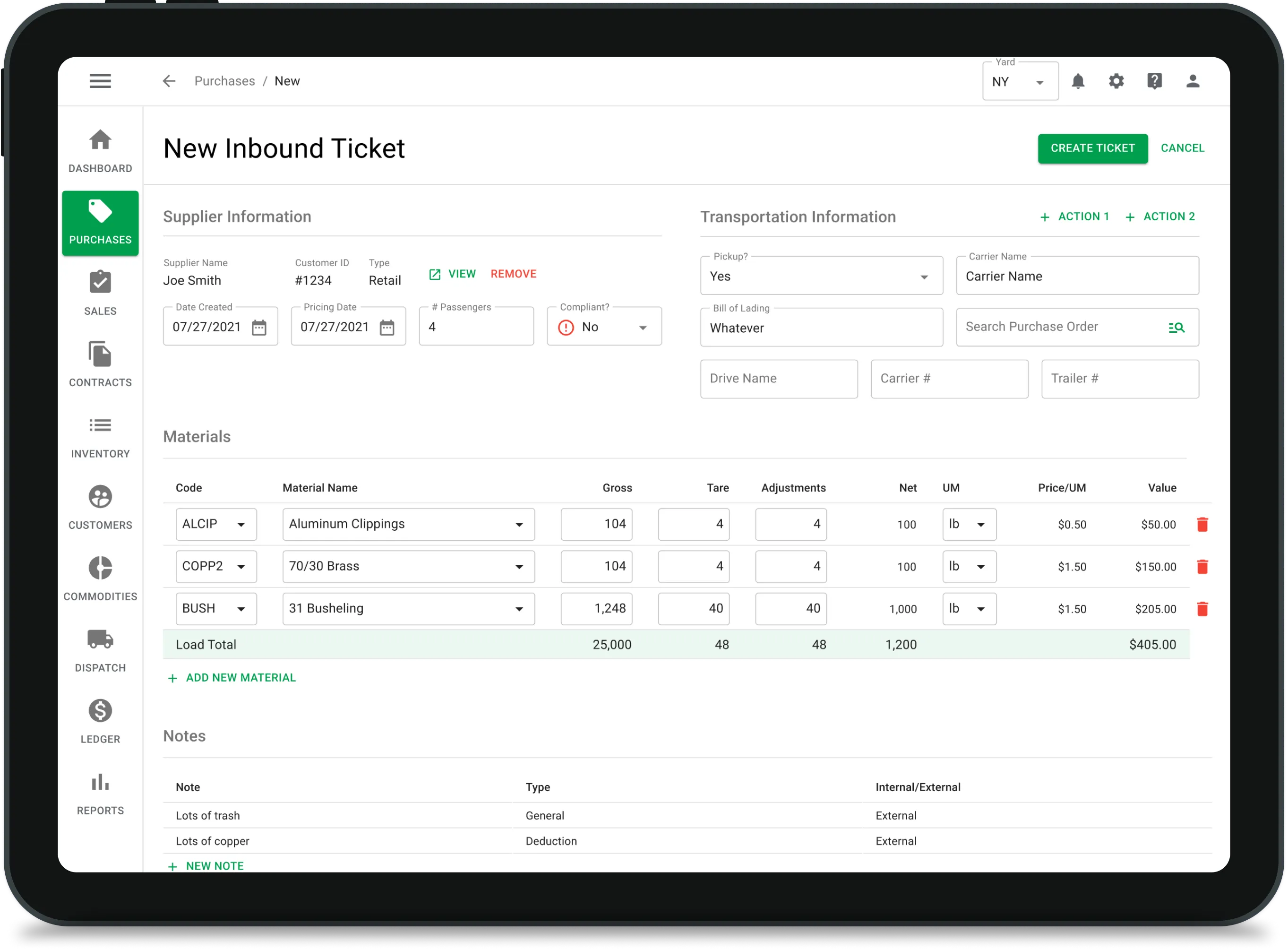
Task: Navigate back using the Purchases breadcrumb
Action: click(225, 80)
